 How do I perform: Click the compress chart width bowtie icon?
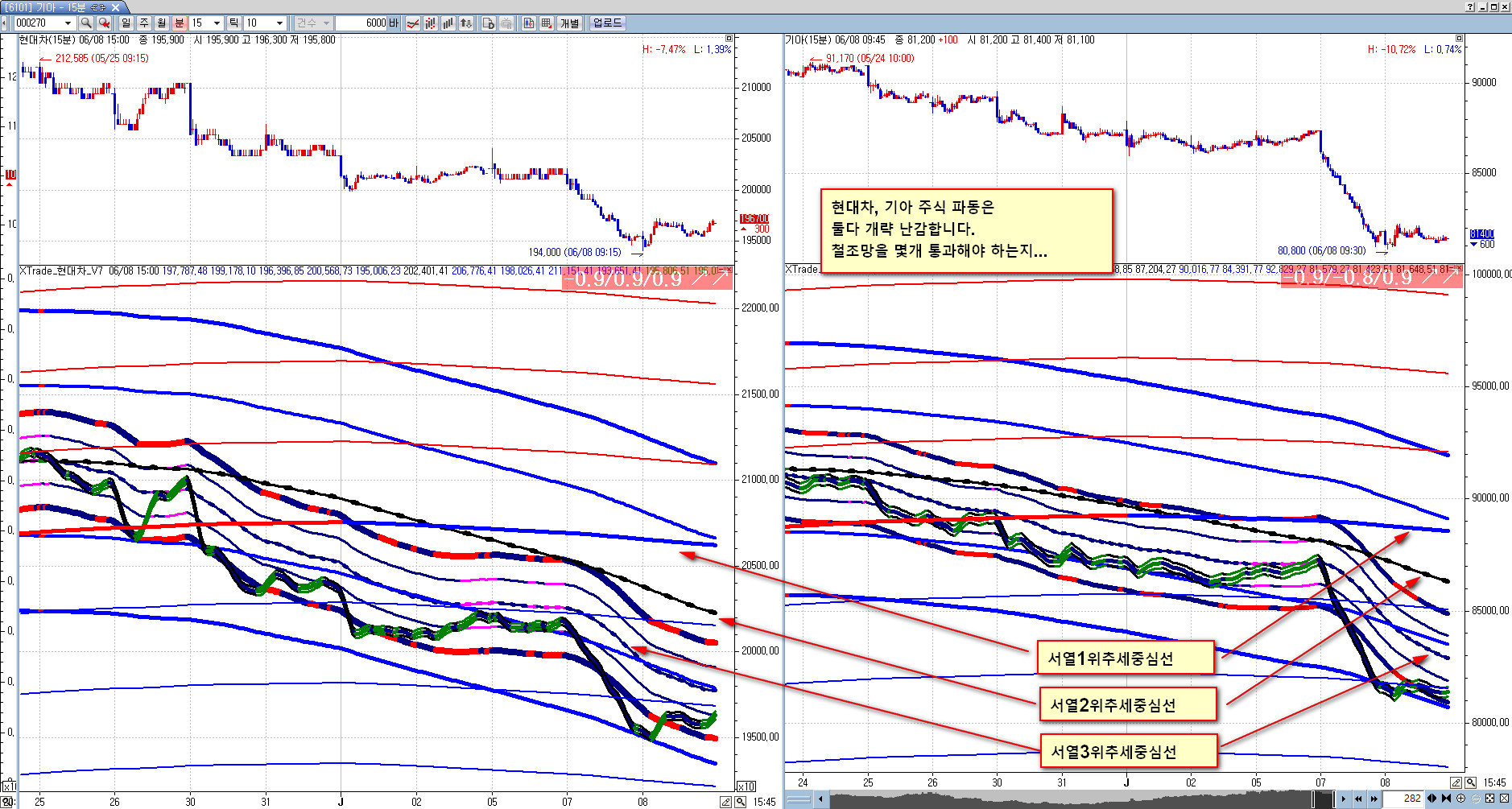pos(1446,799)
